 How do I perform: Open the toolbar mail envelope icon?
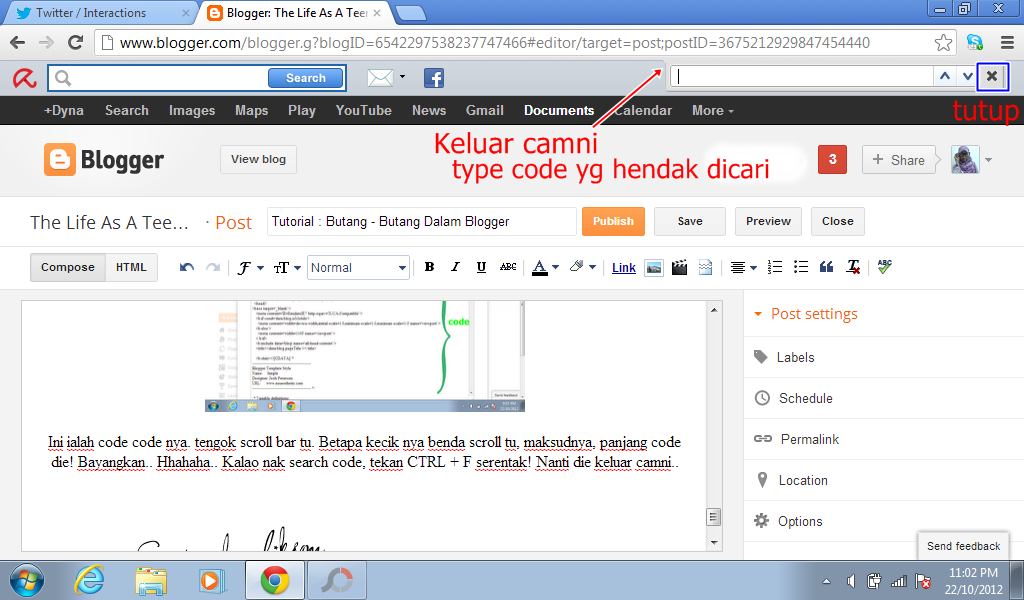click(380, 78)
